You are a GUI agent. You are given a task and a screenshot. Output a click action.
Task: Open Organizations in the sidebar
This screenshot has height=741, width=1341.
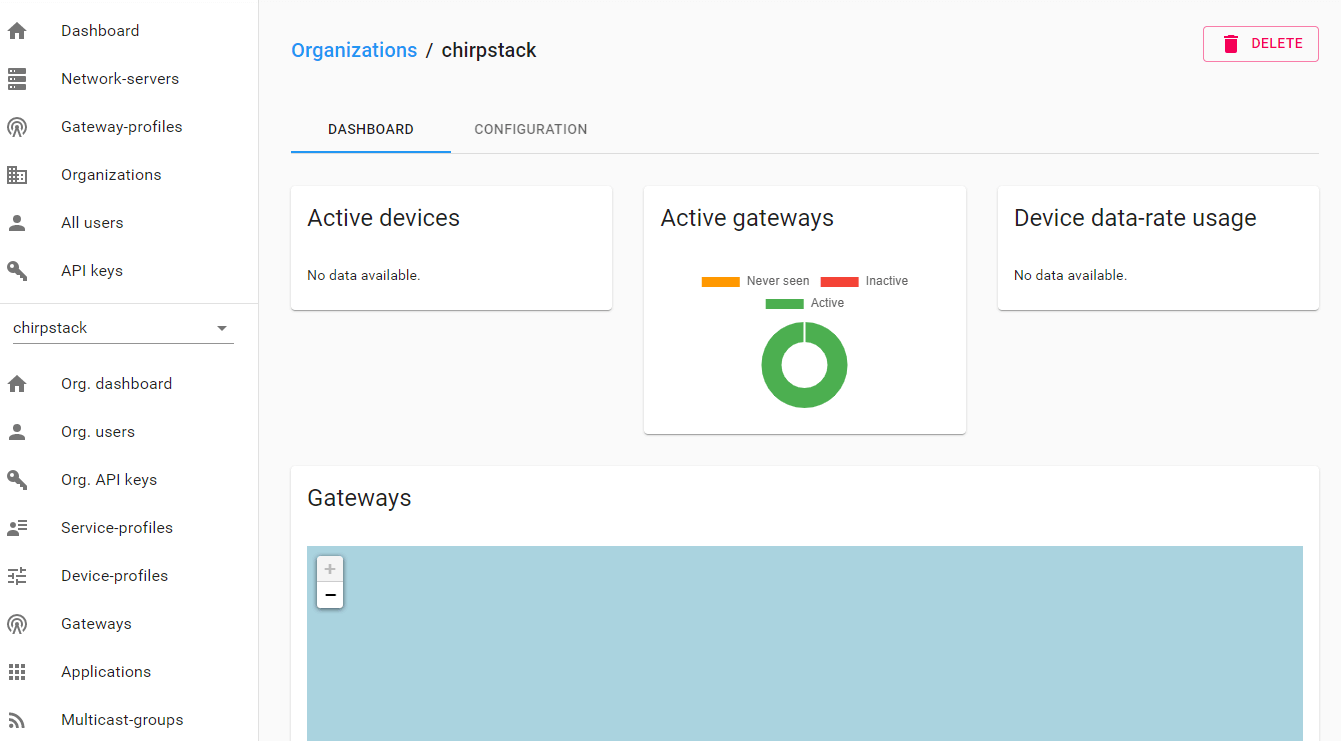[x=129, y=175]
